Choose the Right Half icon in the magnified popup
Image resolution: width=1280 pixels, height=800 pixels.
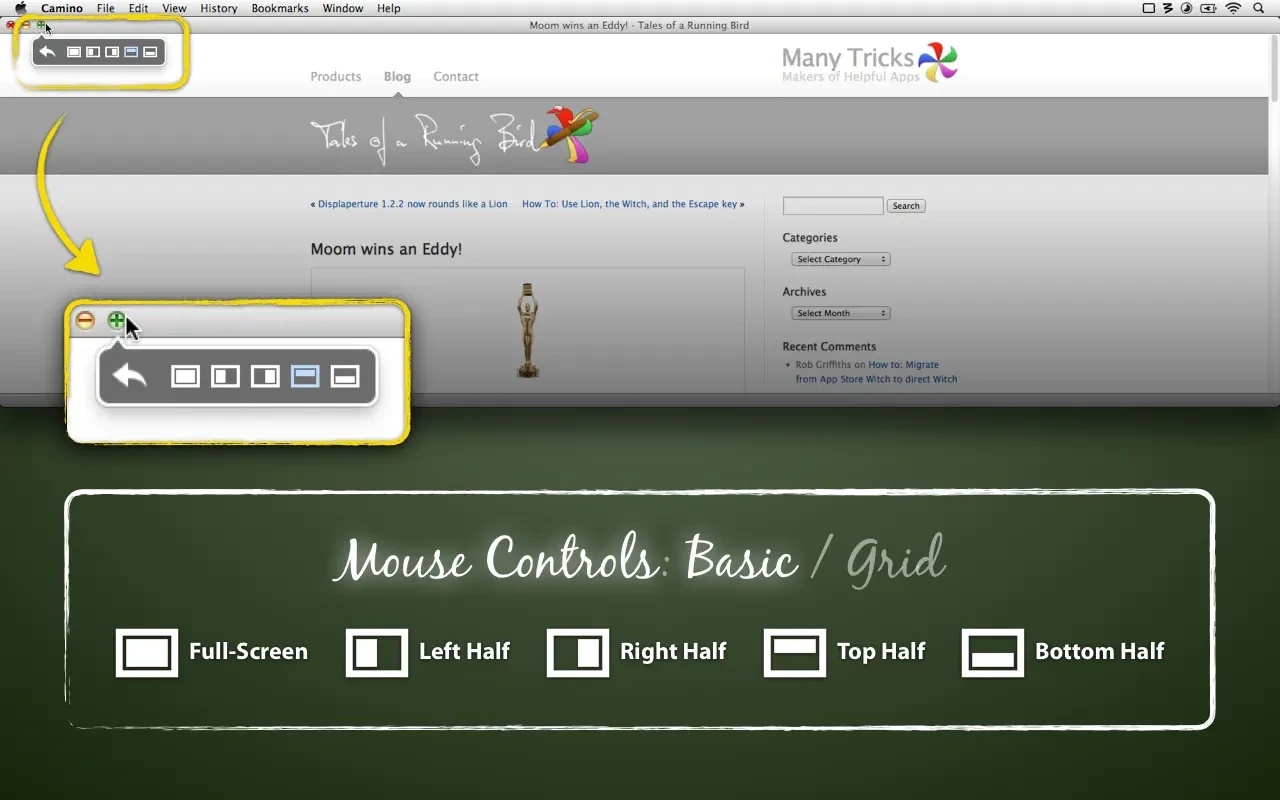(x=265, y=376)
